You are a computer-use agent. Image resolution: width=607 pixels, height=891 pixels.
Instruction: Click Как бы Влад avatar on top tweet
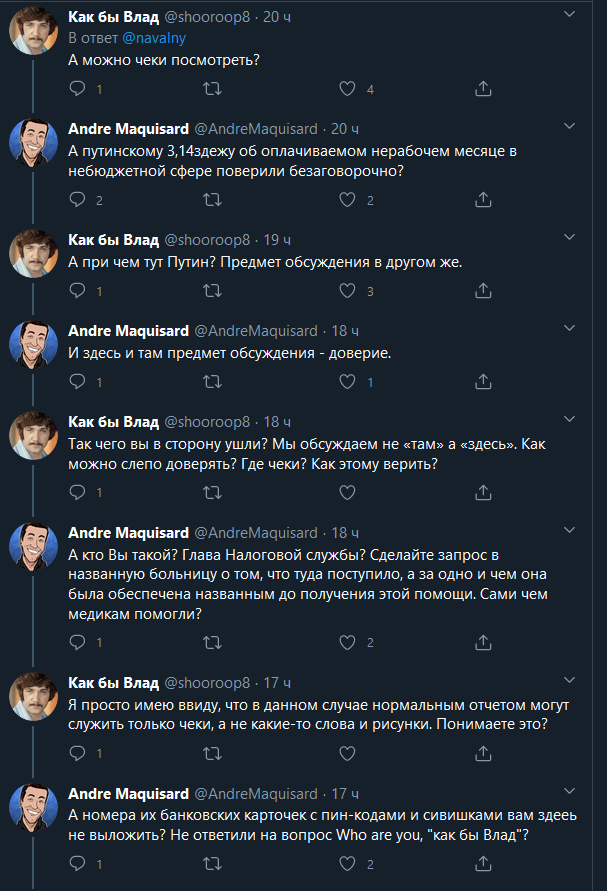click(32, 36)
